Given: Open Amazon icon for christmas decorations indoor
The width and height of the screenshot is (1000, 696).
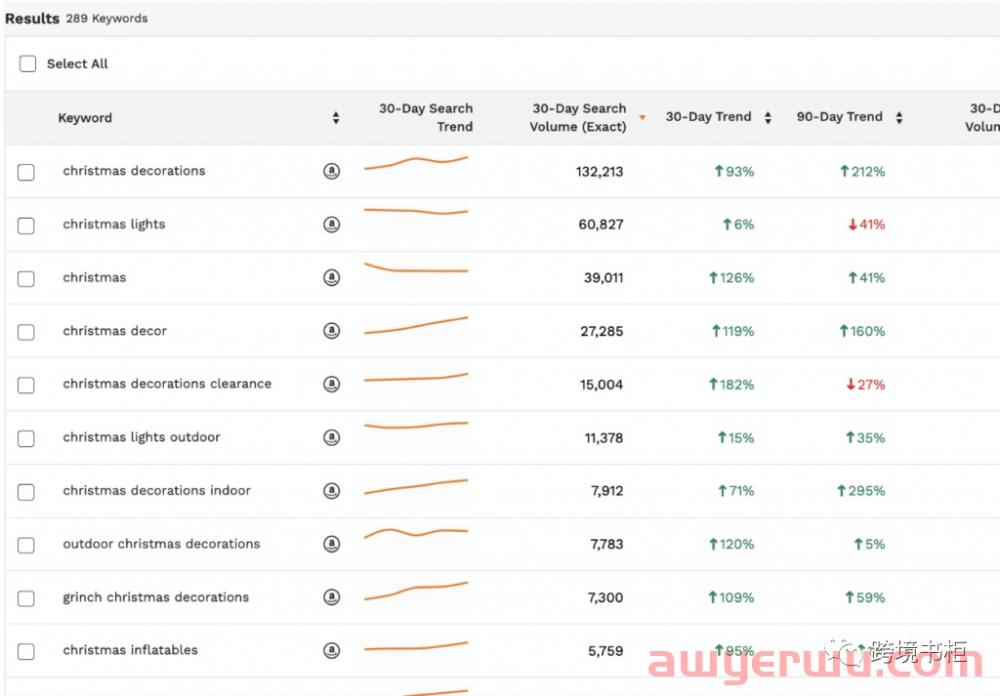Looking at the screenshot, I should point(332,491).
